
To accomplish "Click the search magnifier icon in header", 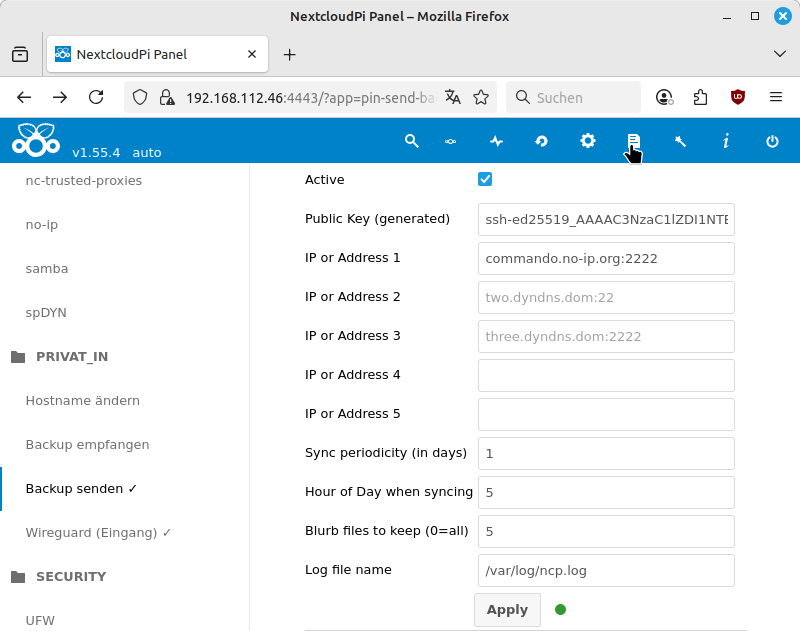I will click(x=411, y=141).
